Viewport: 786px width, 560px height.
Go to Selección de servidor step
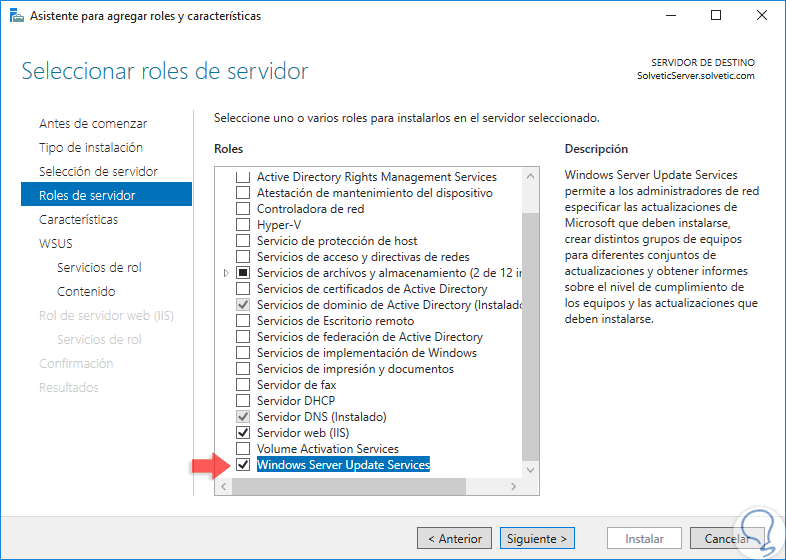(98, 171)
